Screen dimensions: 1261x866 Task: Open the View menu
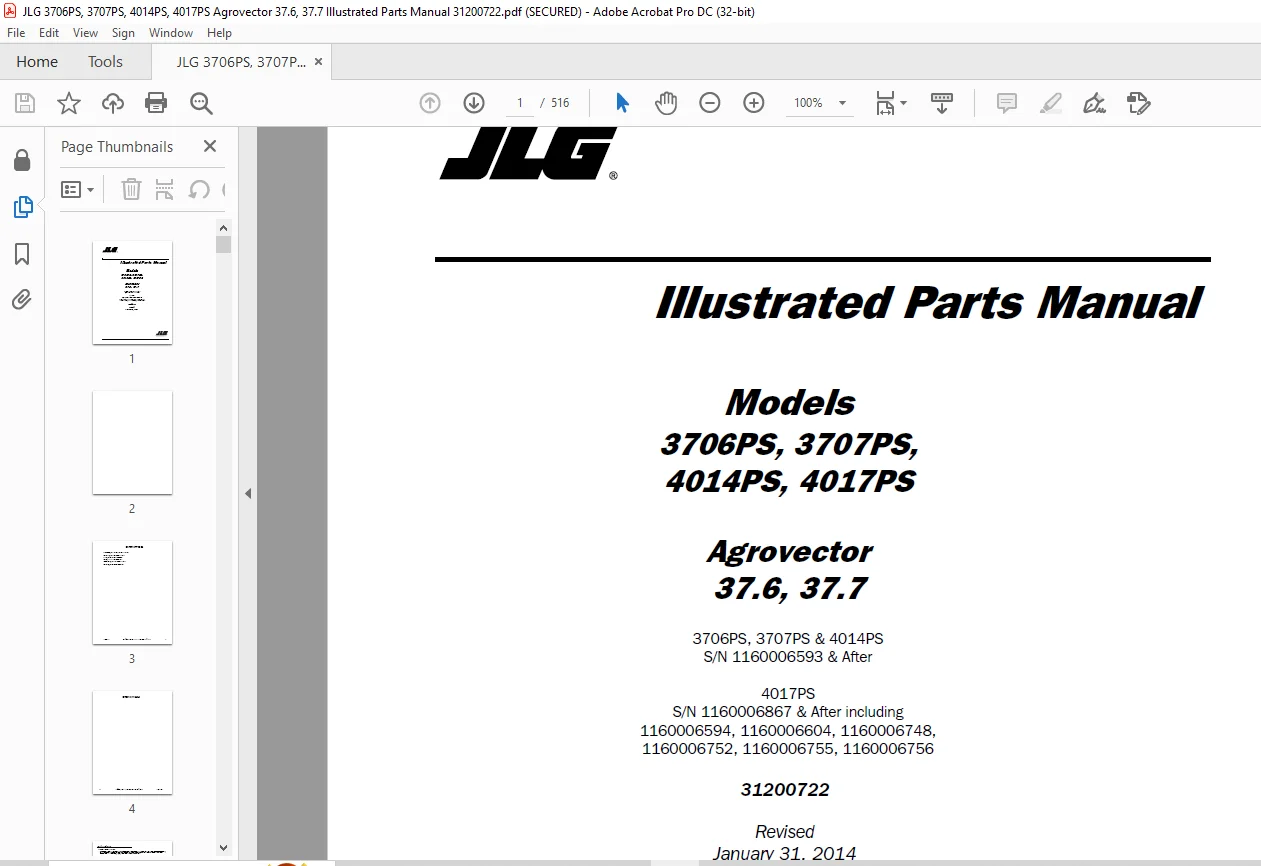click(85, 33)
